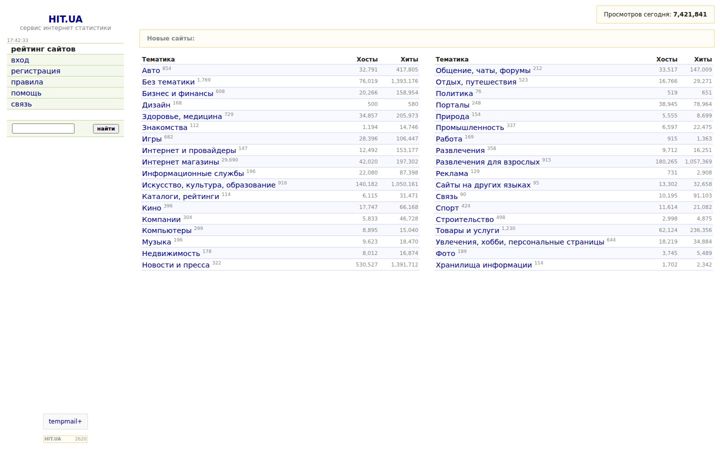This screenshot has height=450, width=720.
Task: Open the Недвижимость category
Action: tap(171, 253)
